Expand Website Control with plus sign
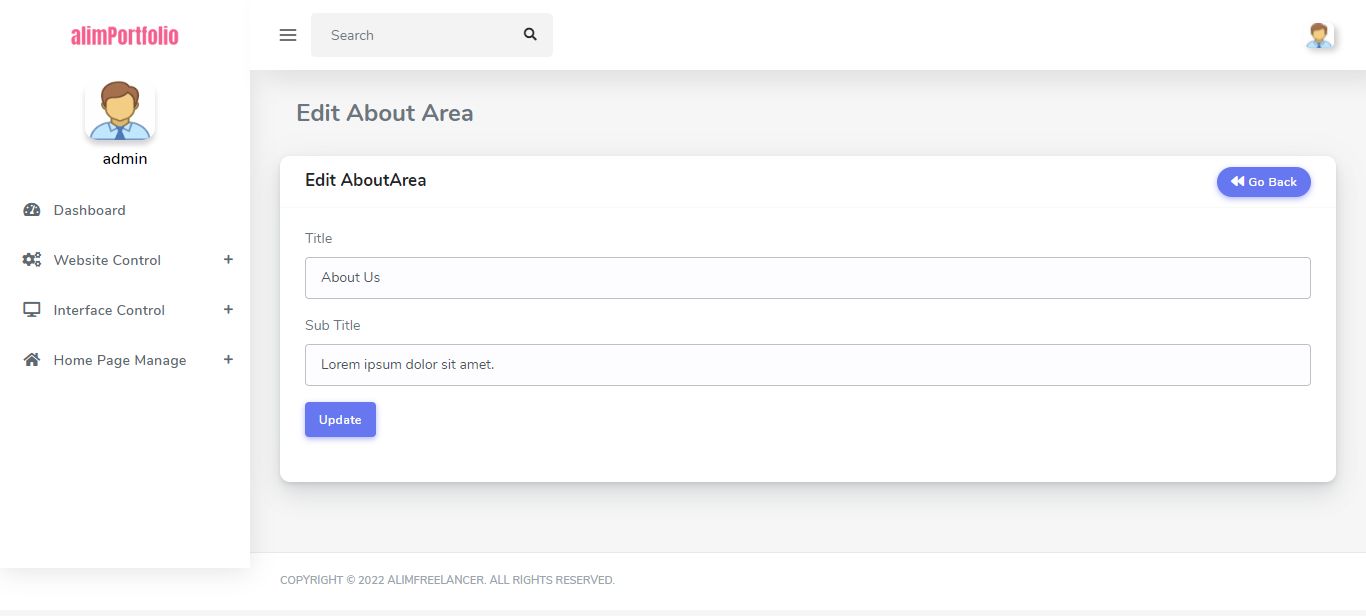 click(x=228, y=260)
